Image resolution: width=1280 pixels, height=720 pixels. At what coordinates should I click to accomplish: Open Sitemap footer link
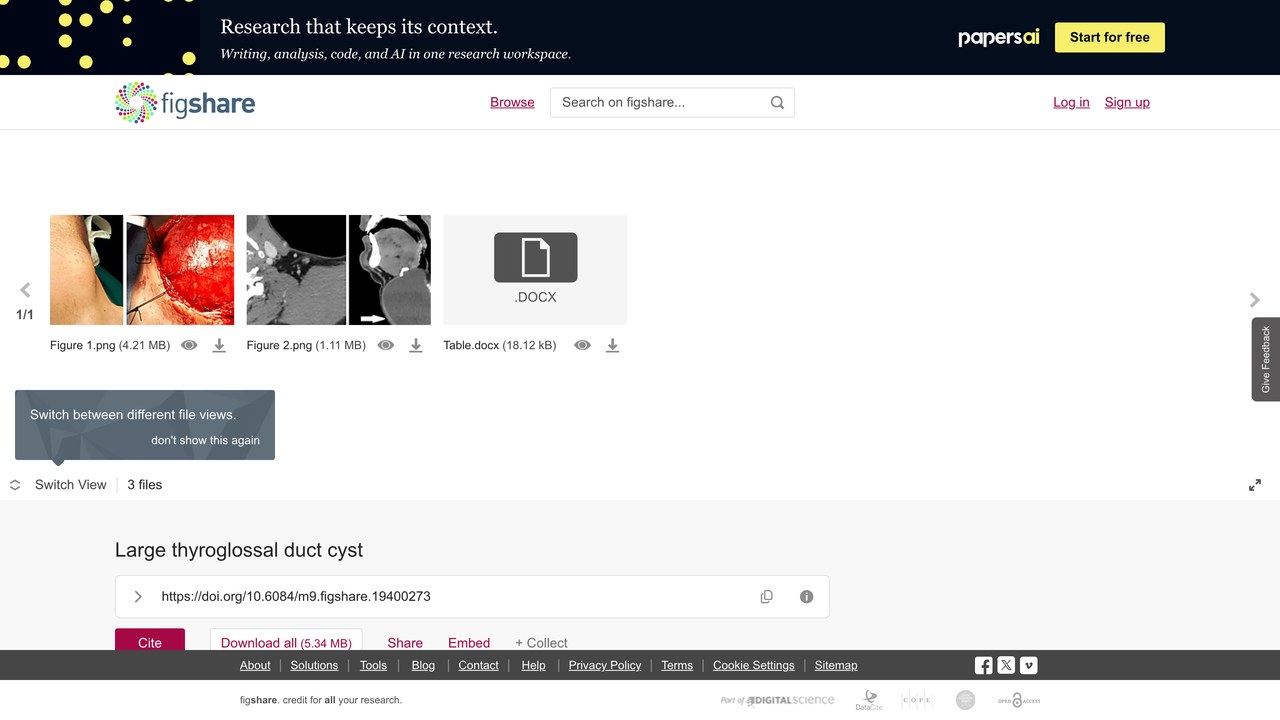coord(836,665)
